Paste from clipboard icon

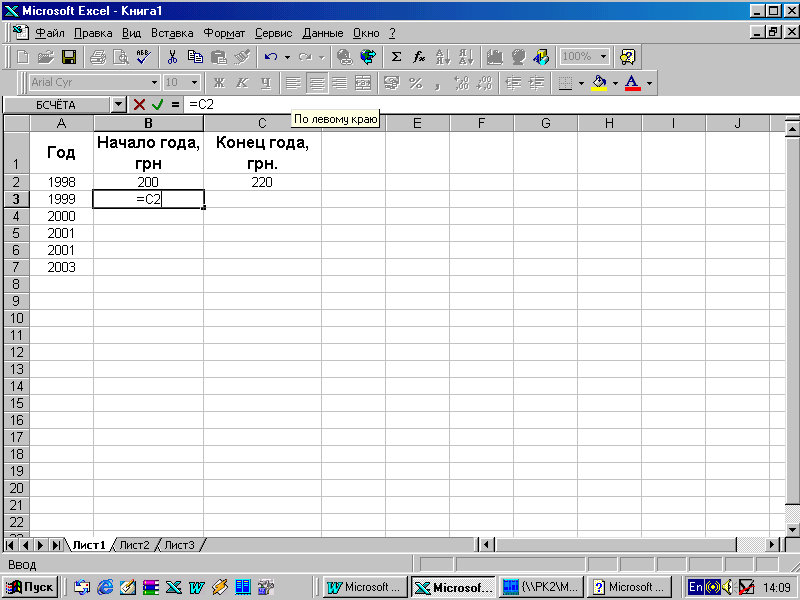click(x=218, y=57)
